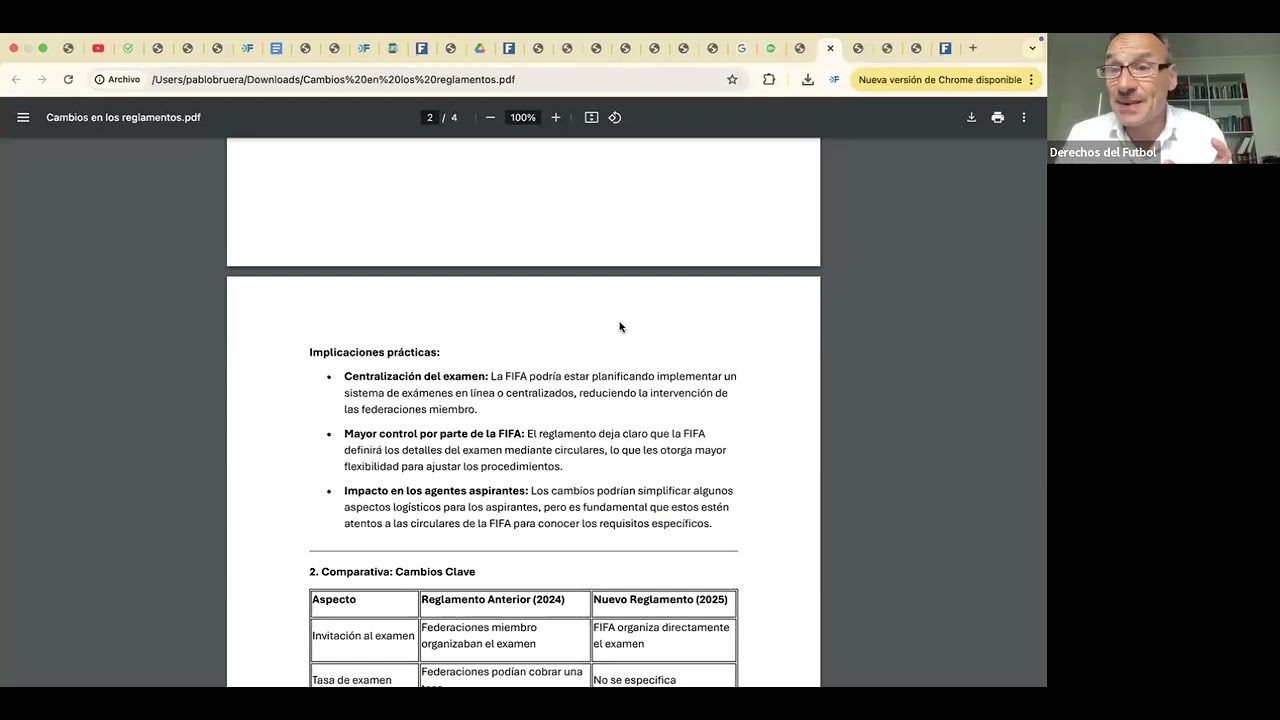Select the 100% zoom level field
Image resolution: width=1280 pixels, height=720 pixels.
(x=523, y=117)
